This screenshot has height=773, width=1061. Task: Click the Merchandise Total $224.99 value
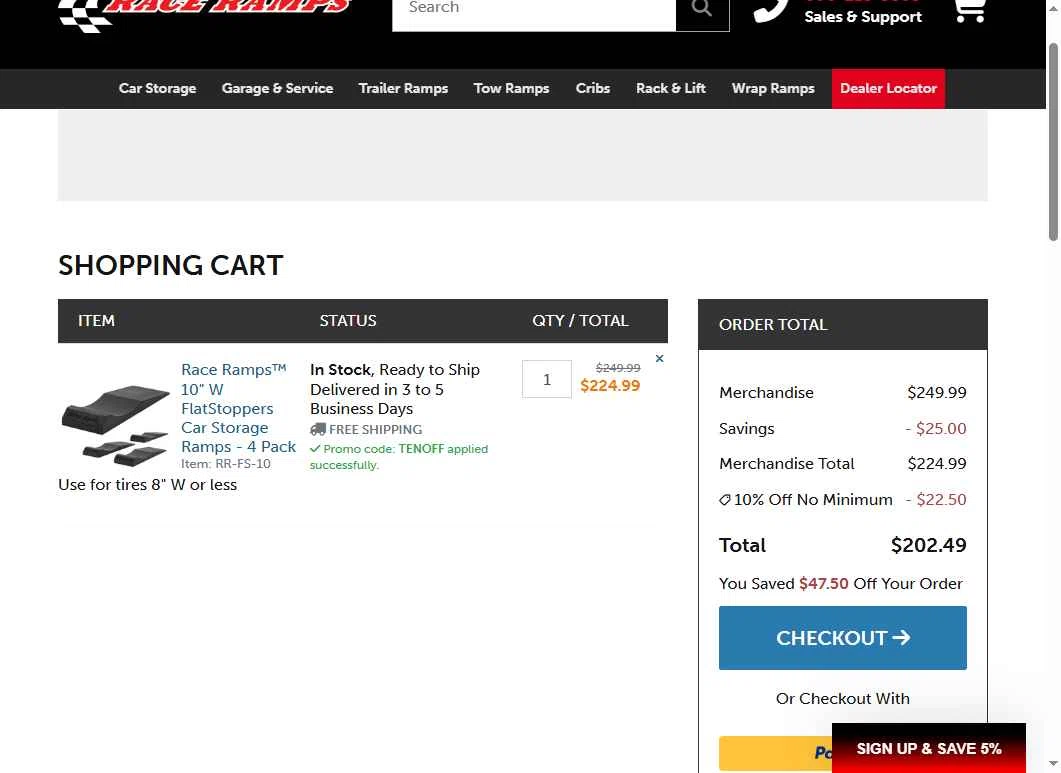tap(936, 464)
